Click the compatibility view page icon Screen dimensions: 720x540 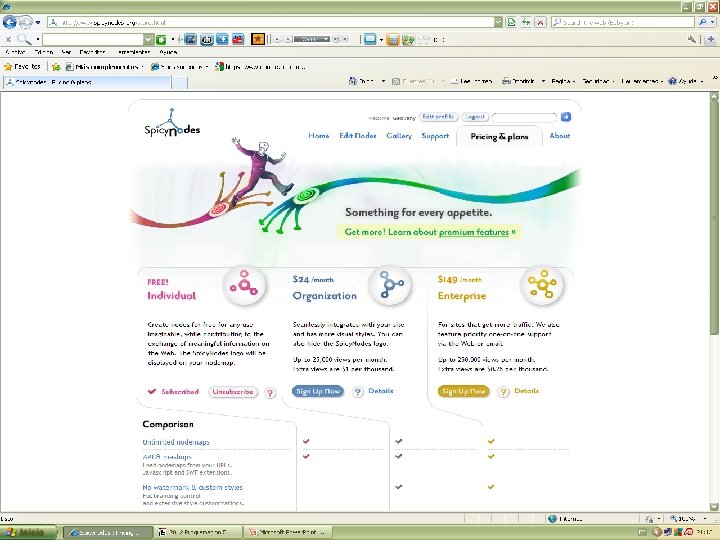click(x=511, y=22)
